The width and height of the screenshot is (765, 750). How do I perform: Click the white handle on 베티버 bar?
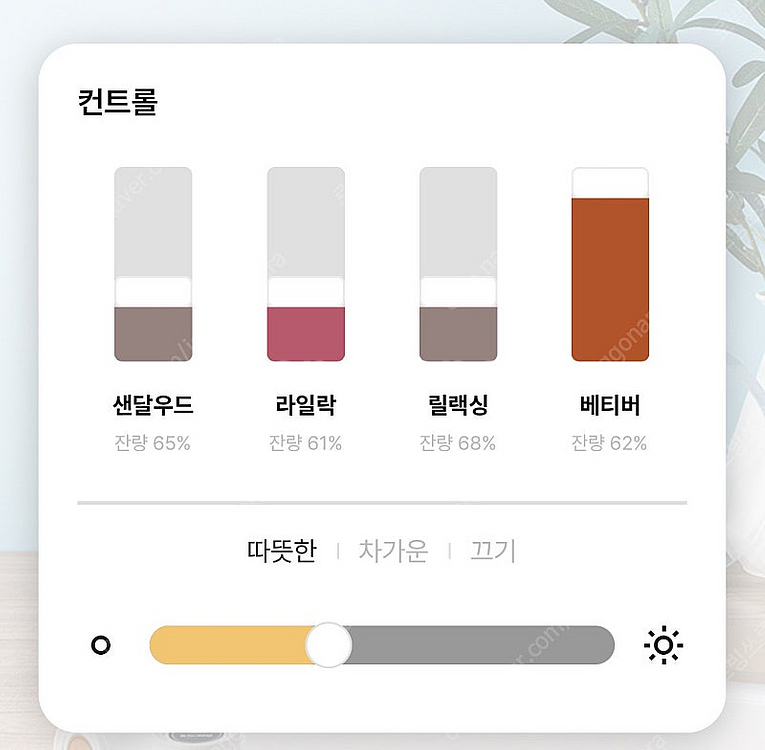(x=610, y=182)
